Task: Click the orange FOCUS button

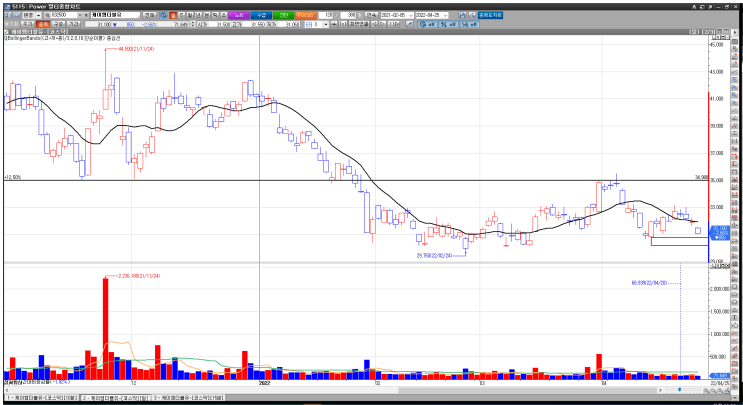Action: tap(306, 15)
